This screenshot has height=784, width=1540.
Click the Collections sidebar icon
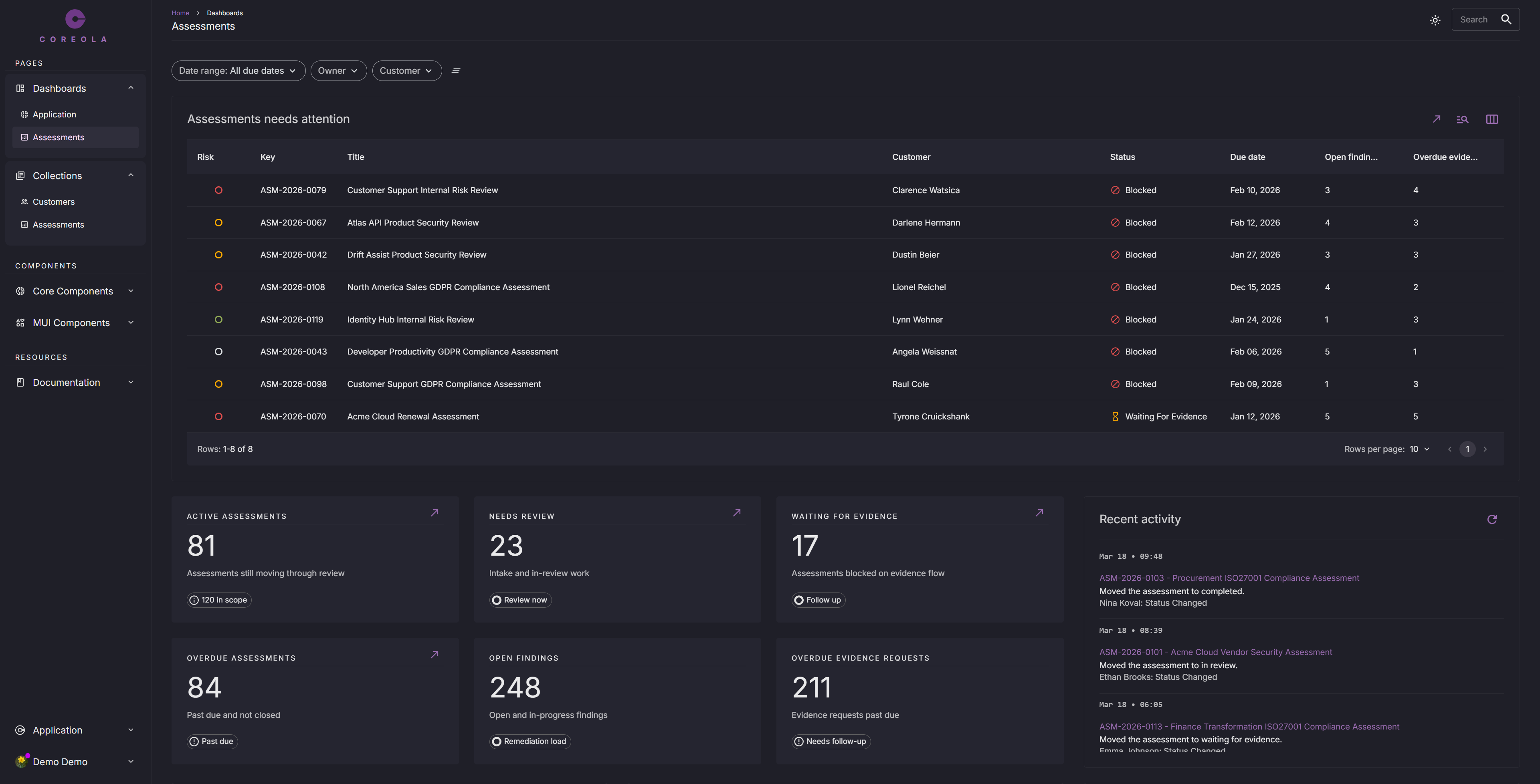(x=20, y=176)
